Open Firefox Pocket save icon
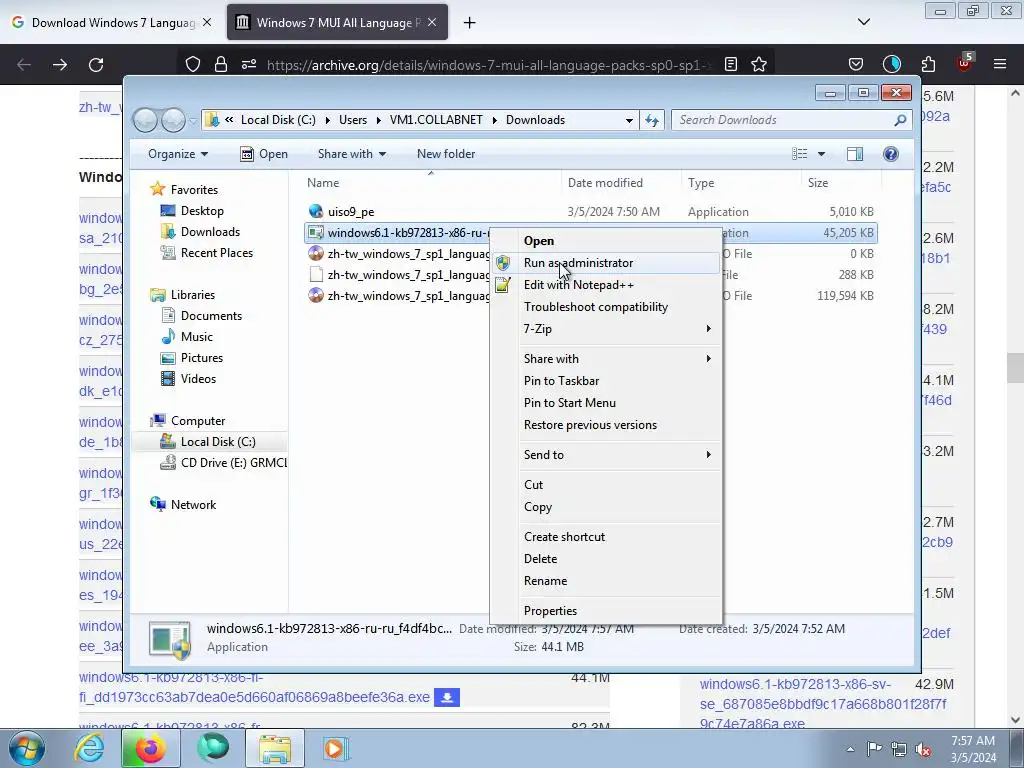 tap(856, 64)
